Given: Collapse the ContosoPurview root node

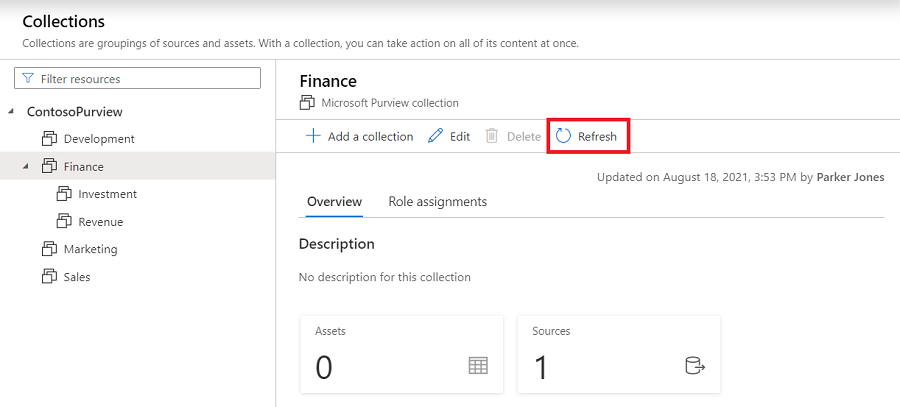Looking at the screenshot, I should click(11, 112).
